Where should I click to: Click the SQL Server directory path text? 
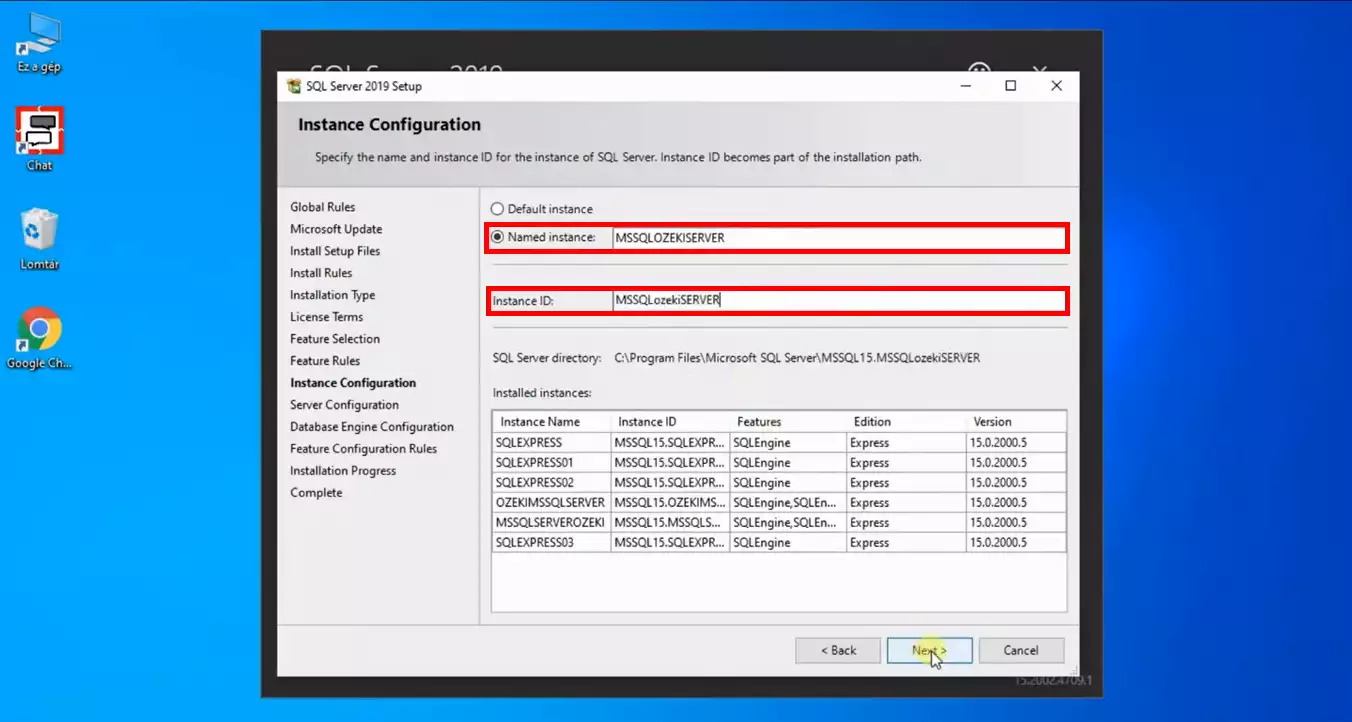point(797,357)
